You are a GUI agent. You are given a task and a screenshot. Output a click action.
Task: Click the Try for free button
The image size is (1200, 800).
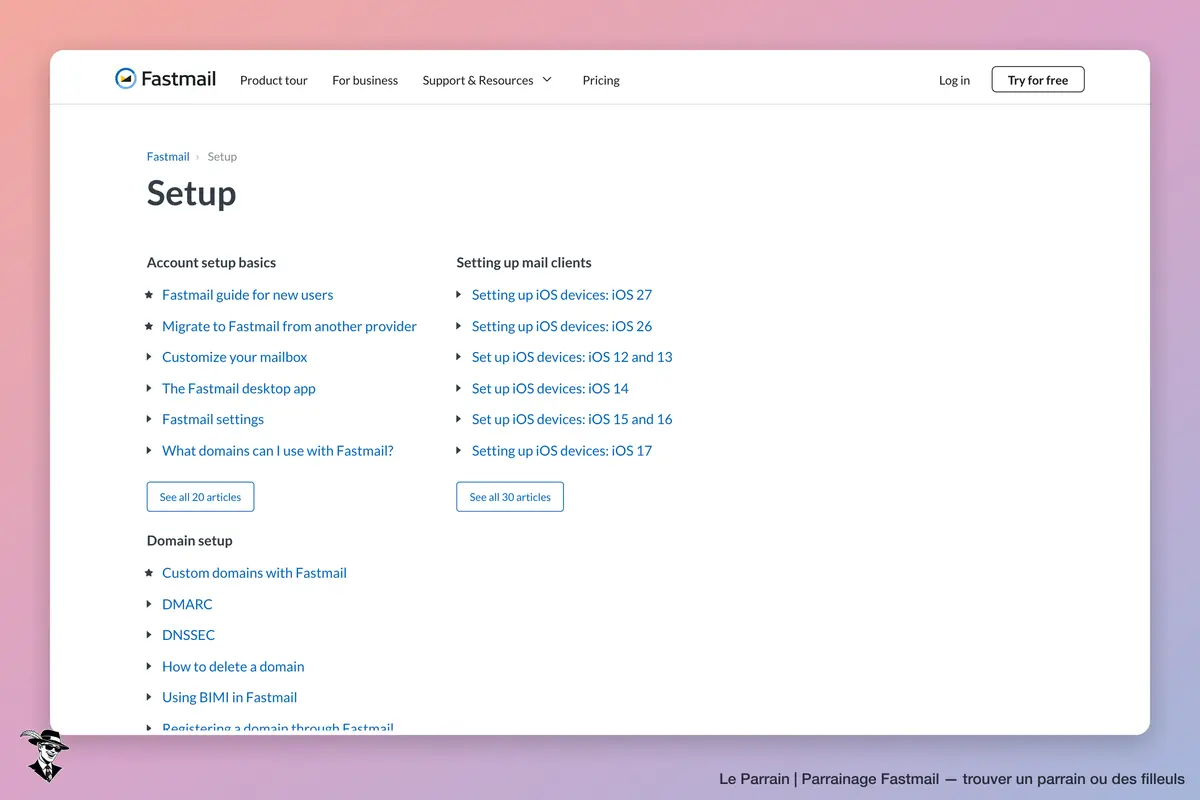(1038, 80)
